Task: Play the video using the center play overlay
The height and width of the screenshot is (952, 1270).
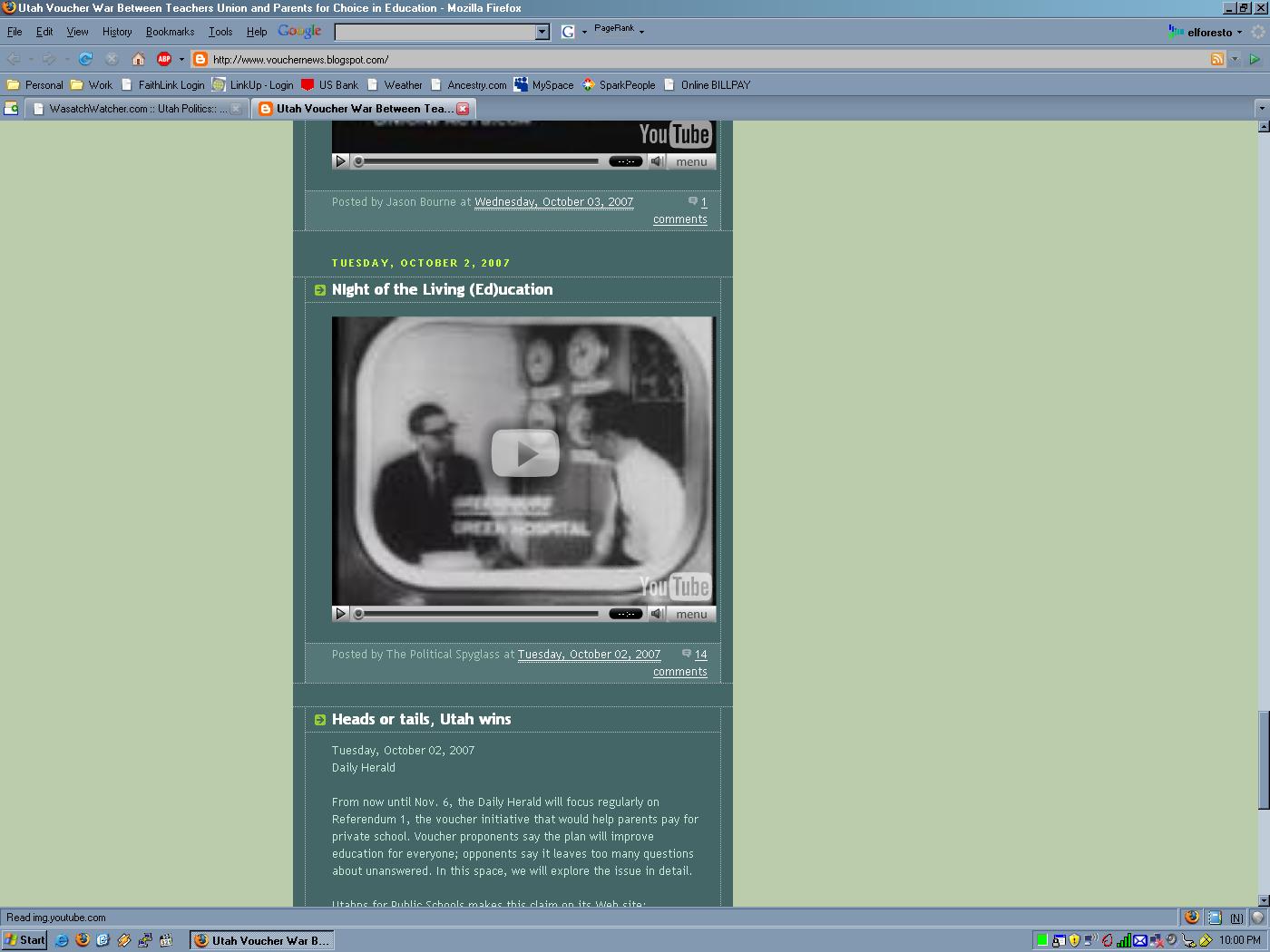Action: (x=524, y=452)
